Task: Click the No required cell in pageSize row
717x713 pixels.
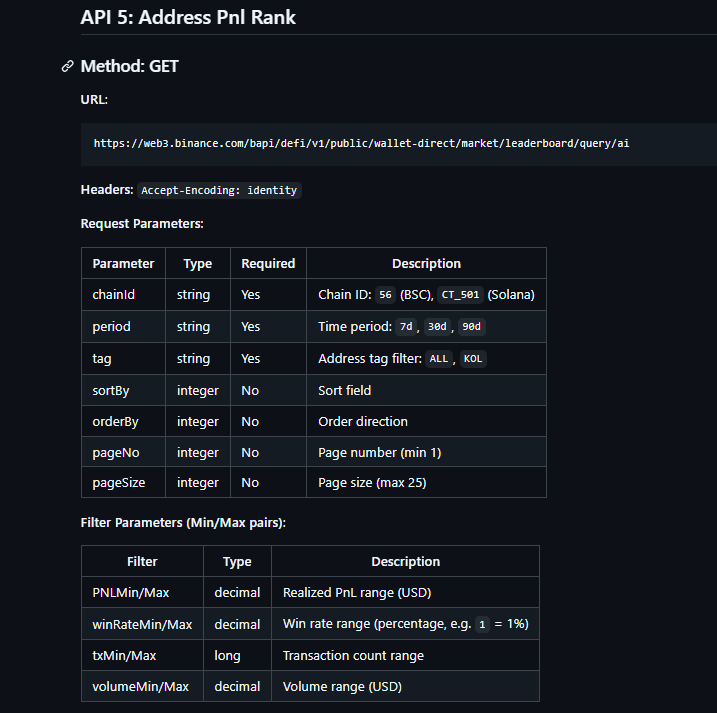Action: coord(268,482)
